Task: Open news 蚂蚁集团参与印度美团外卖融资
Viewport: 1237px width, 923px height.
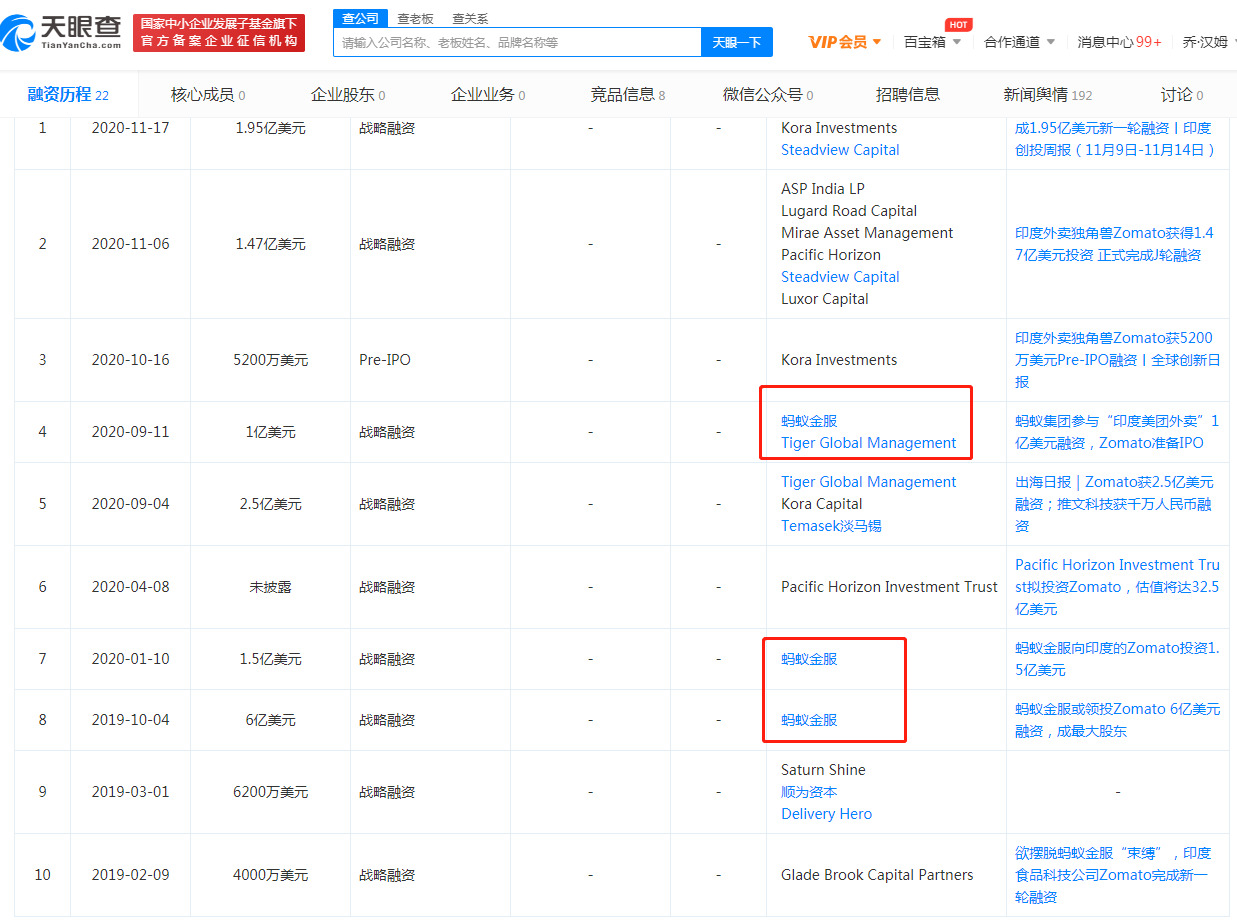Action: (x=1117, y=432)
